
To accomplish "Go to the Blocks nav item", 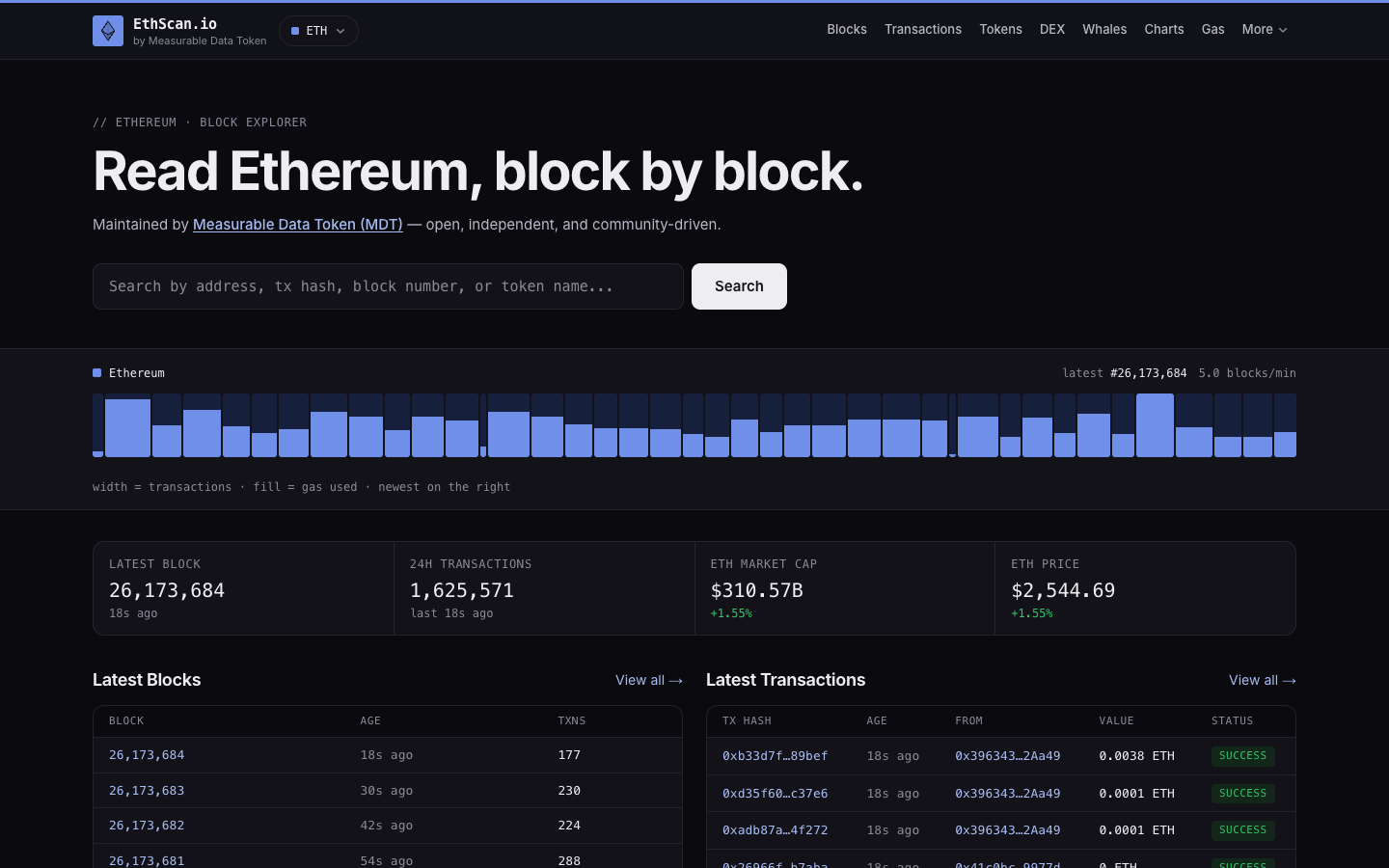I will click(x=847, y=30).
